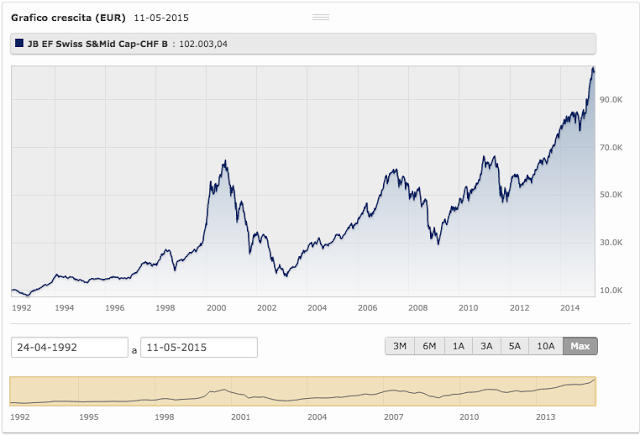Click the drag handle icon above the chart

[x=320, y=18]
